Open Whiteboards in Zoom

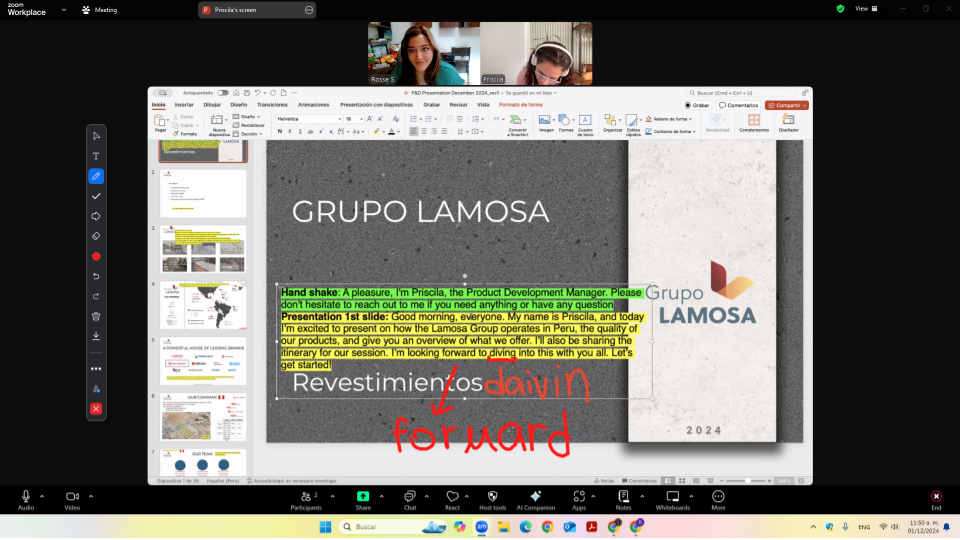pyautogui.click(x=673, y=500)
